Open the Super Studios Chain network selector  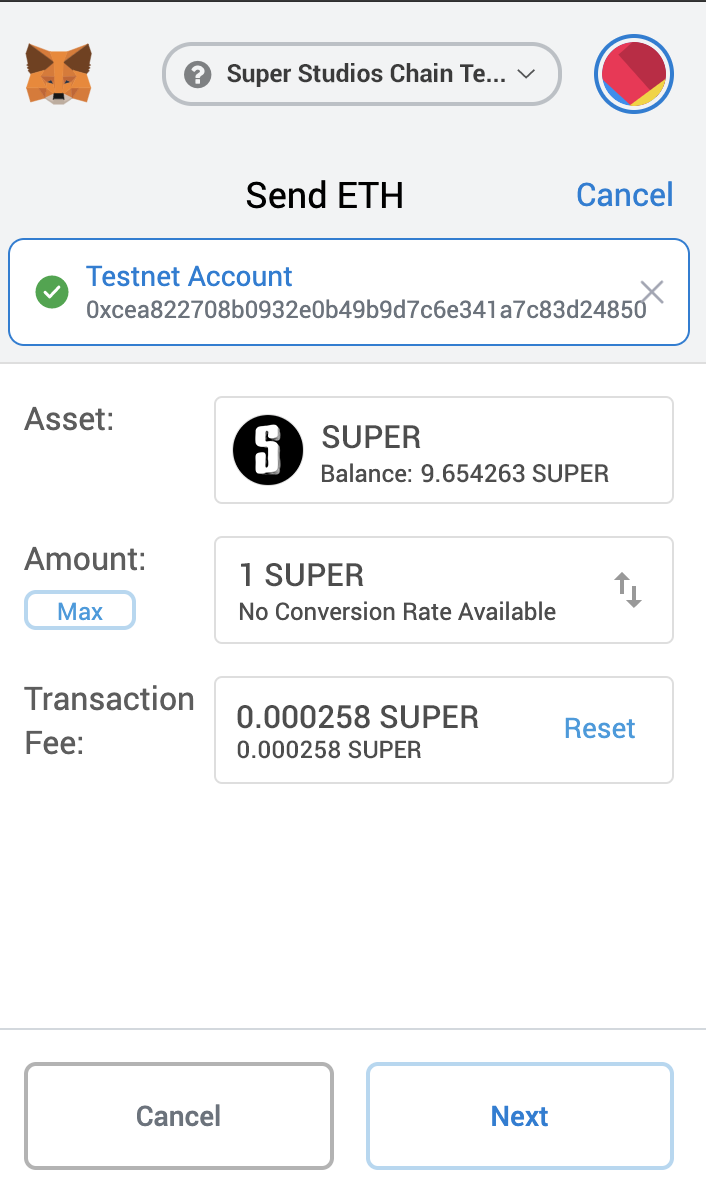pos(360,74)
